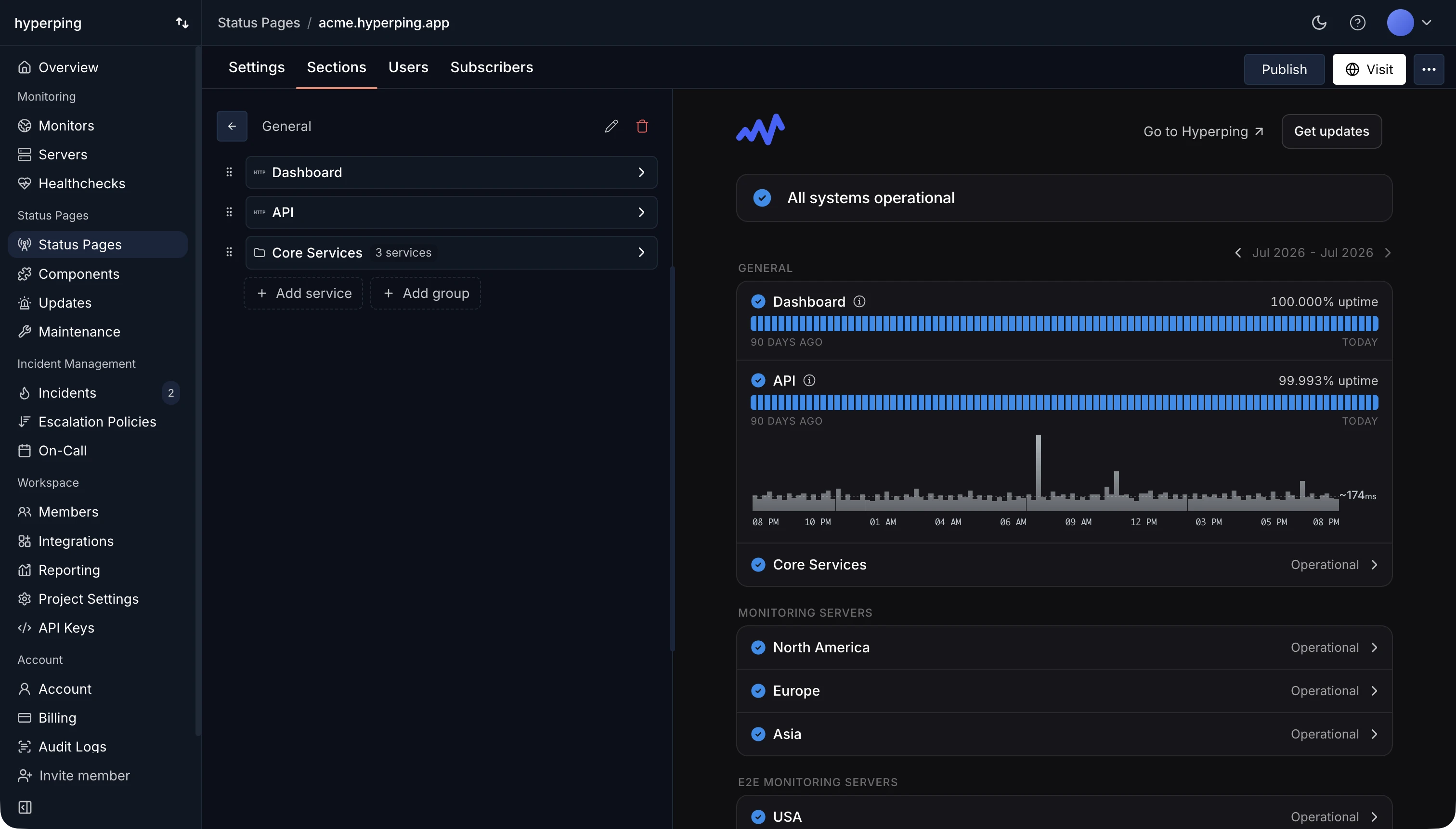The image size is (1456, 829).
Task: Open the user avatar menu
Action: [1409, 23]
